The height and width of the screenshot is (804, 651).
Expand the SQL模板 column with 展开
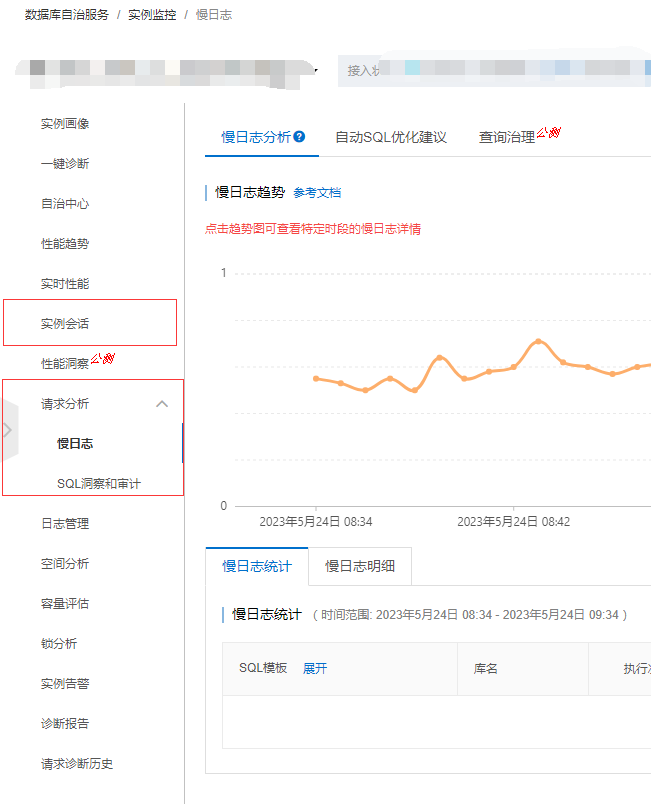point(315,668)
